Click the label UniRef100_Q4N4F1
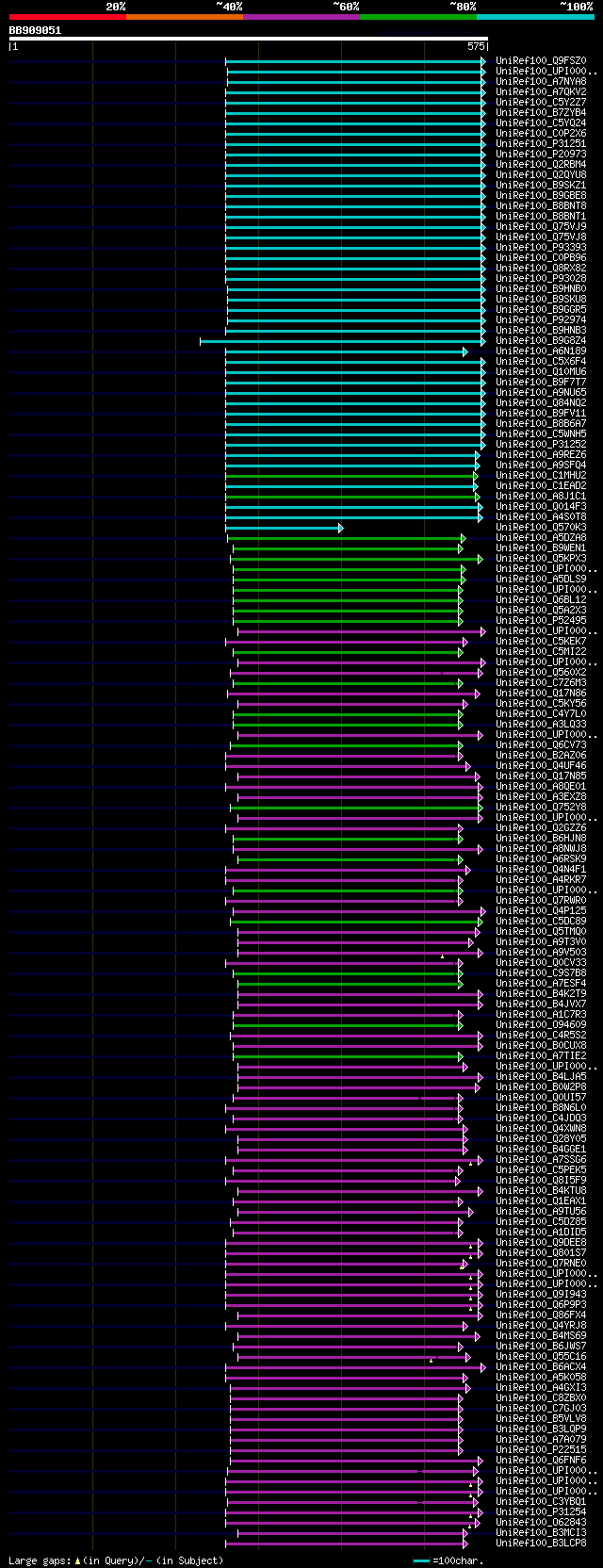 click(541, 869)
